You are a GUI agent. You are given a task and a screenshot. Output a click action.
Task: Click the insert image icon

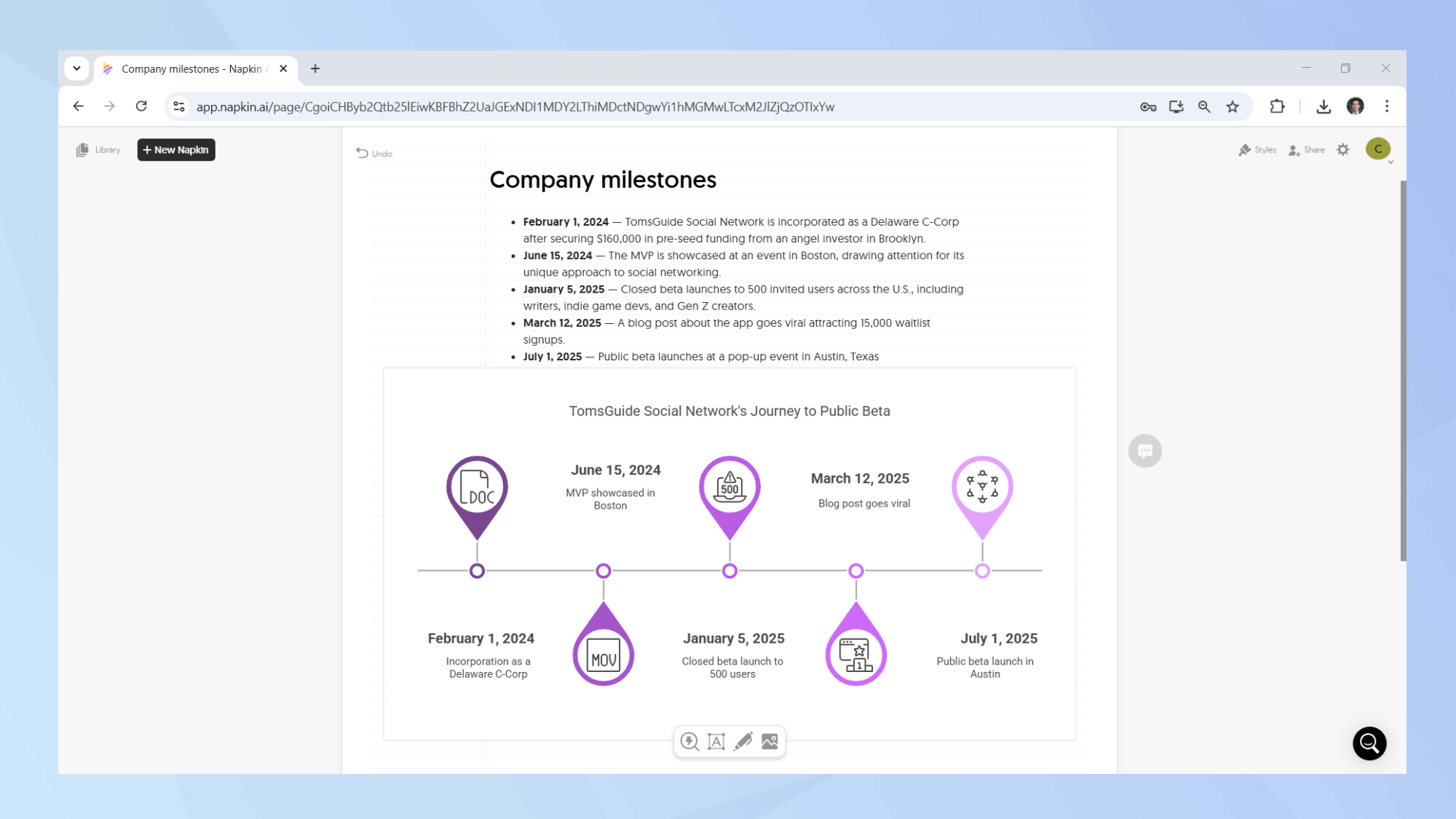pyautogui.click(x=769, y=741)
